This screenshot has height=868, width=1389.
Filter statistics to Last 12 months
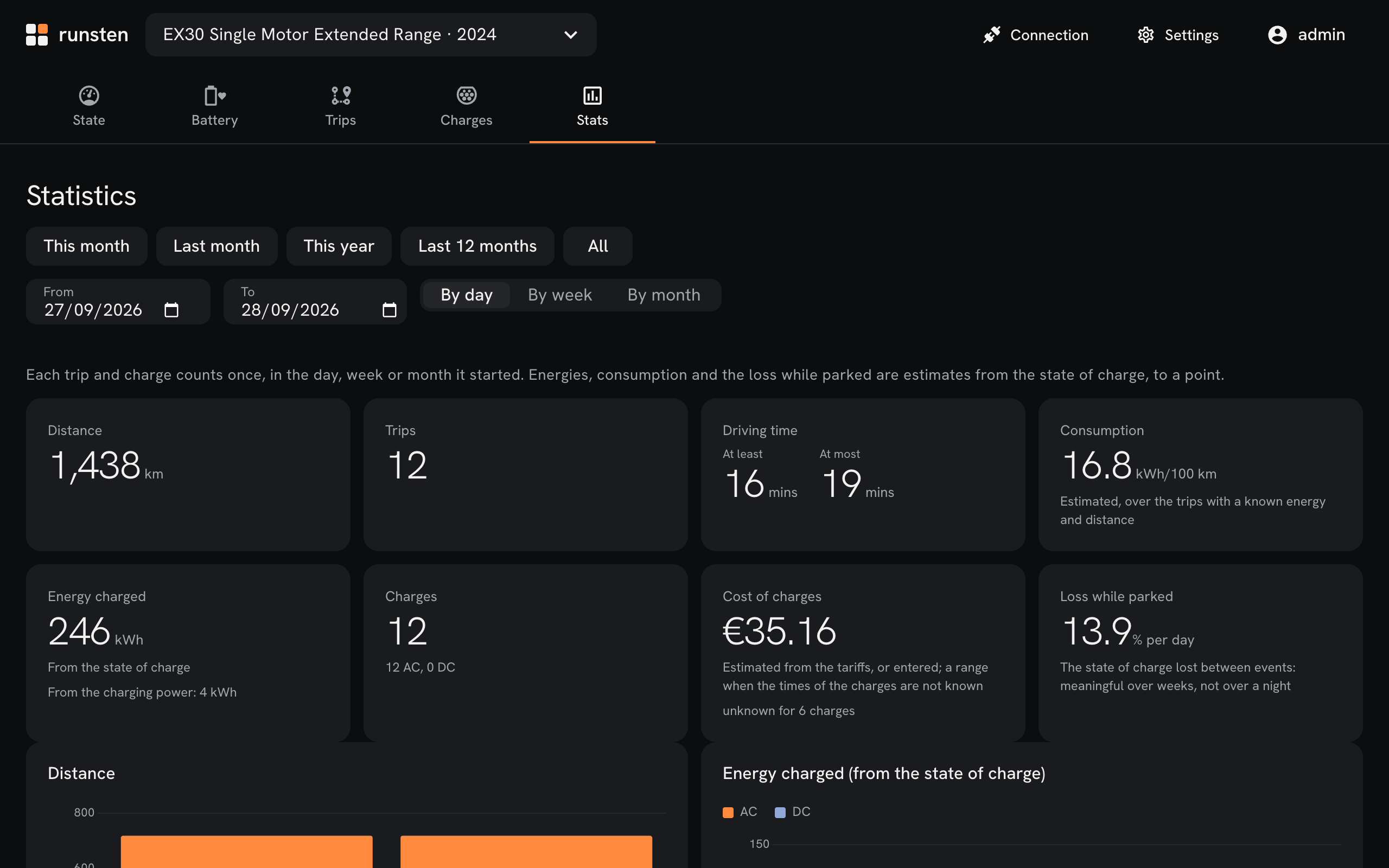[477, 246]
